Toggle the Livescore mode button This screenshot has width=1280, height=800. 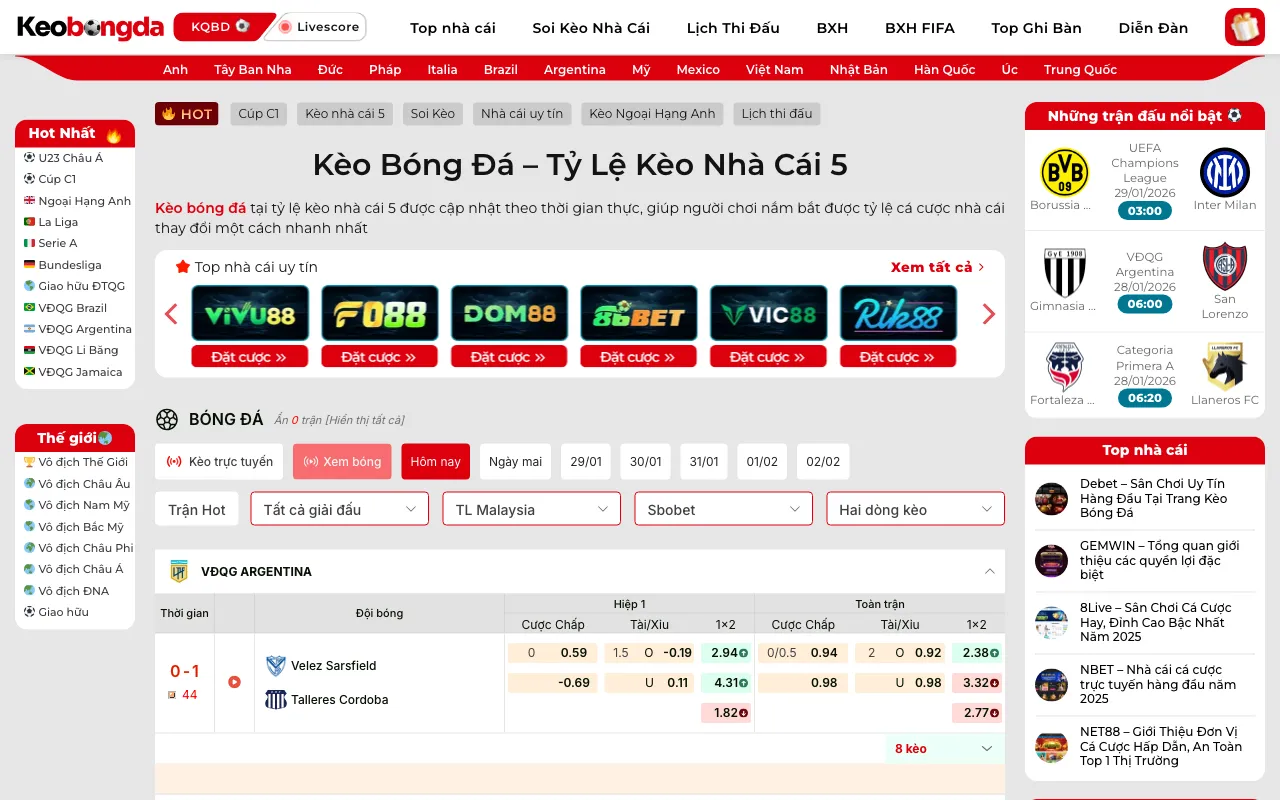(x=319, y=27)
